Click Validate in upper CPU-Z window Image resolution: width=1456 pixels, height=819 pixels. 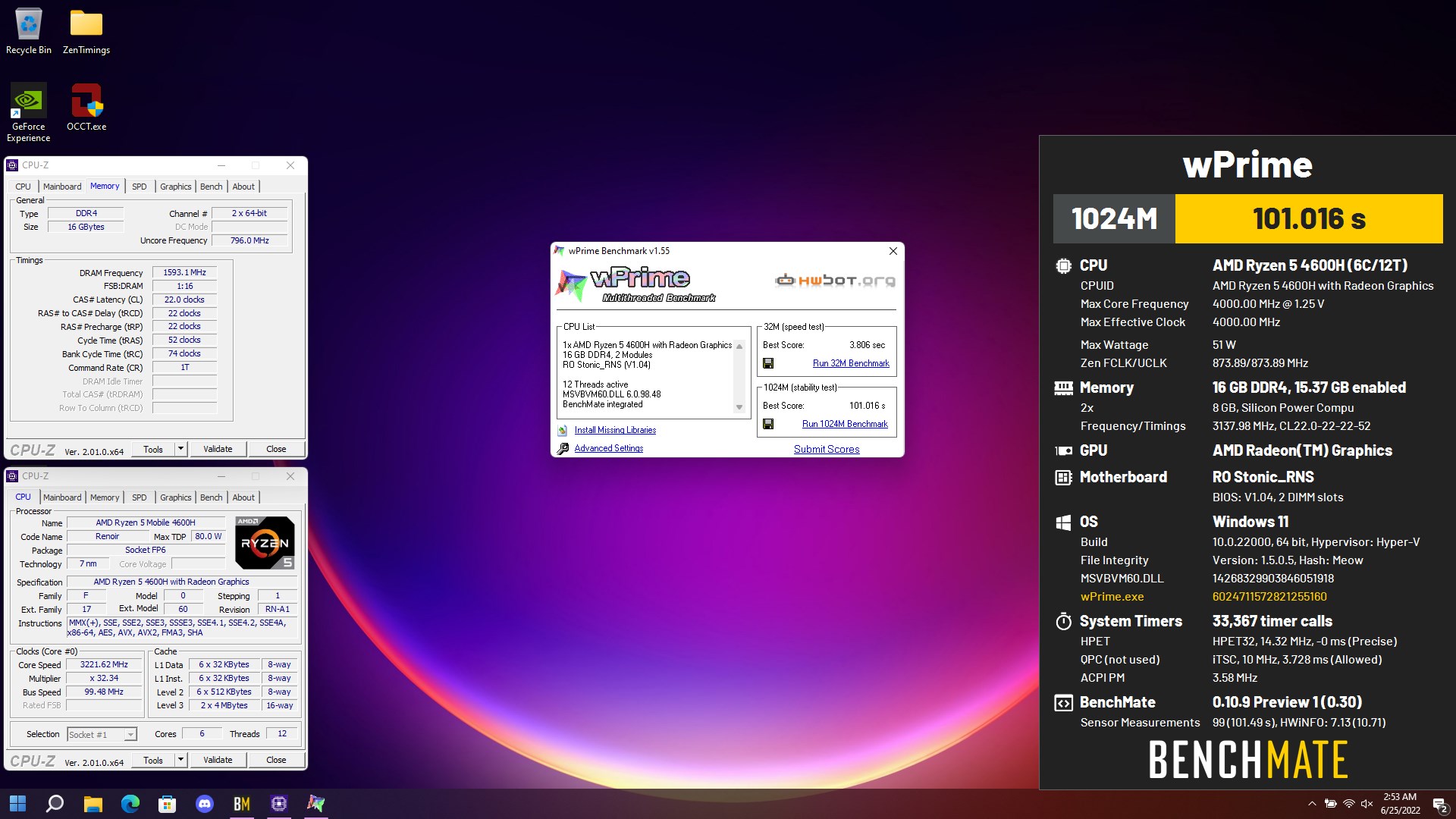[x=218, y=449]
